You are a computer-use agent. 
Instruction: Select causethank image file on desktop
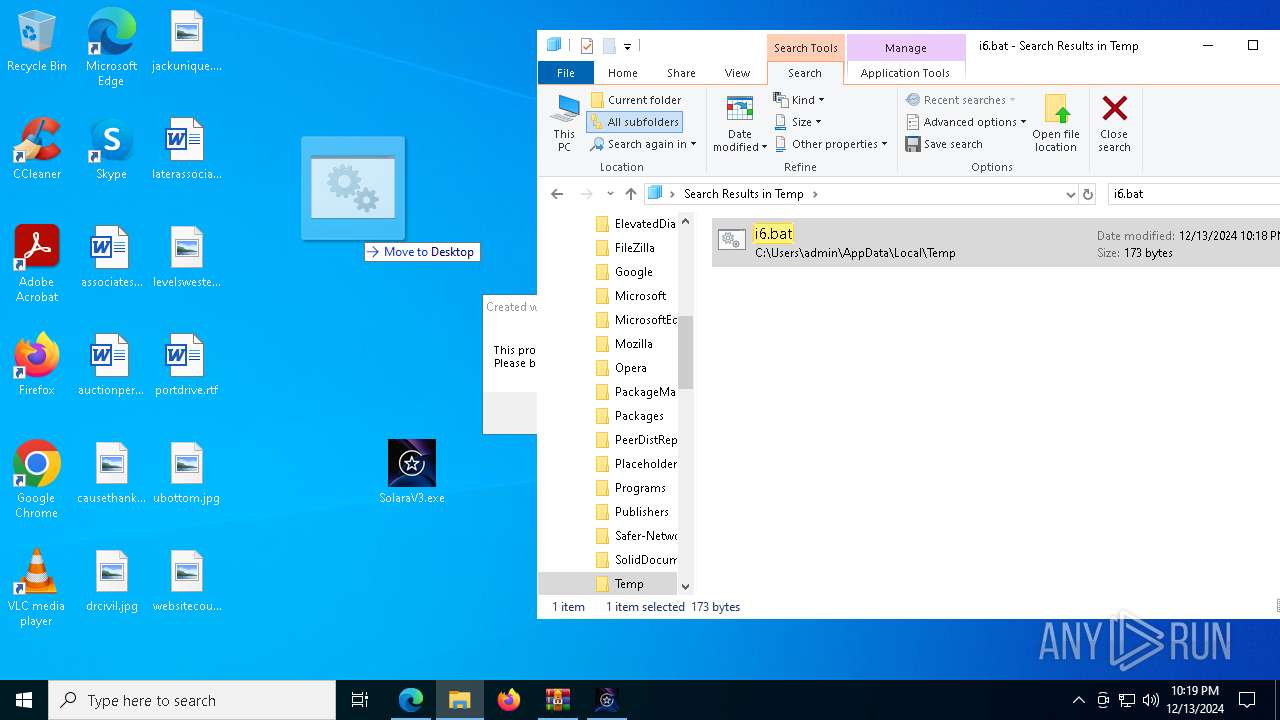(111, 474)
